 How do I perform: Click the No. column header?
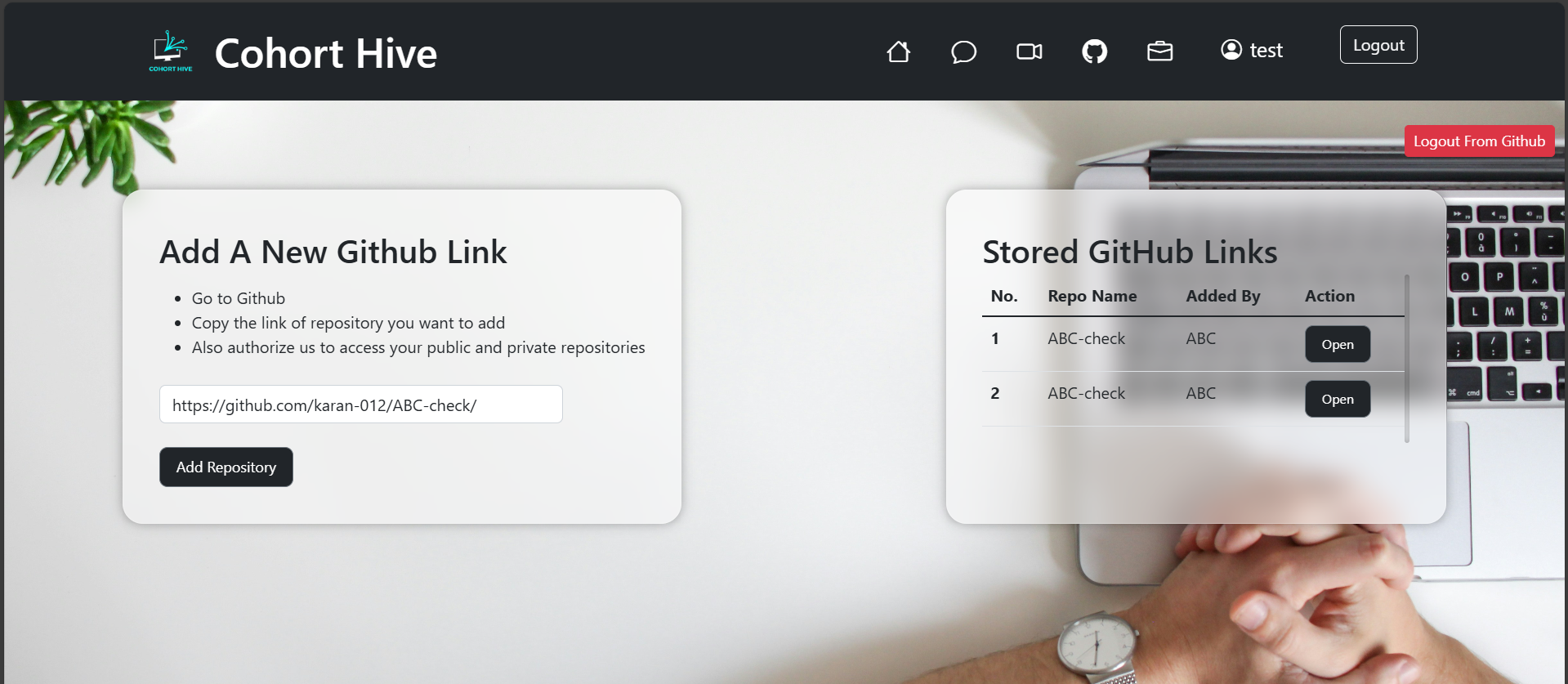tap(1004, 296)
